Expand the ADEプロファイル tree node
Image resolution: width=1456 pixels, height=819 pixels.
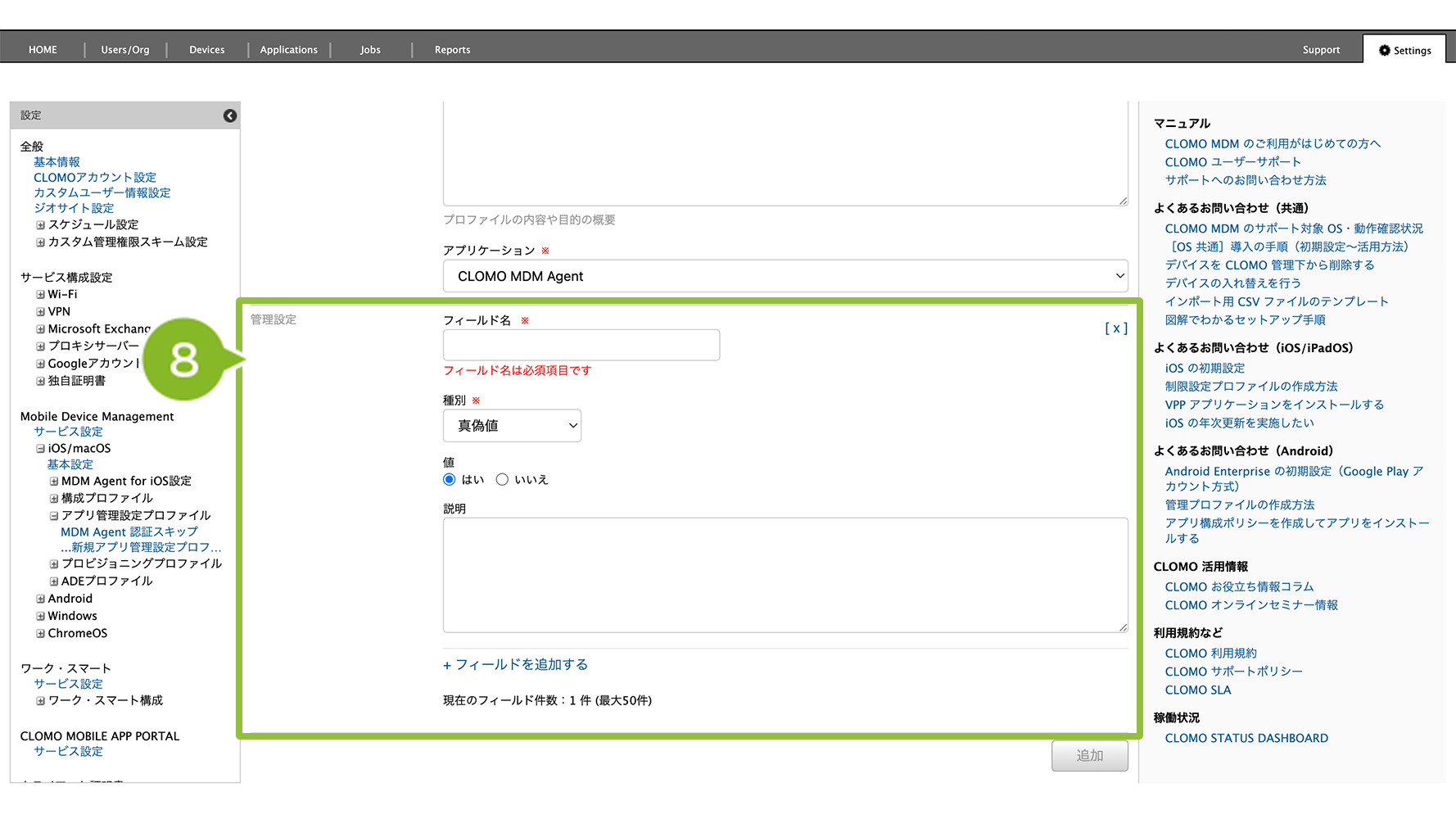54,581
